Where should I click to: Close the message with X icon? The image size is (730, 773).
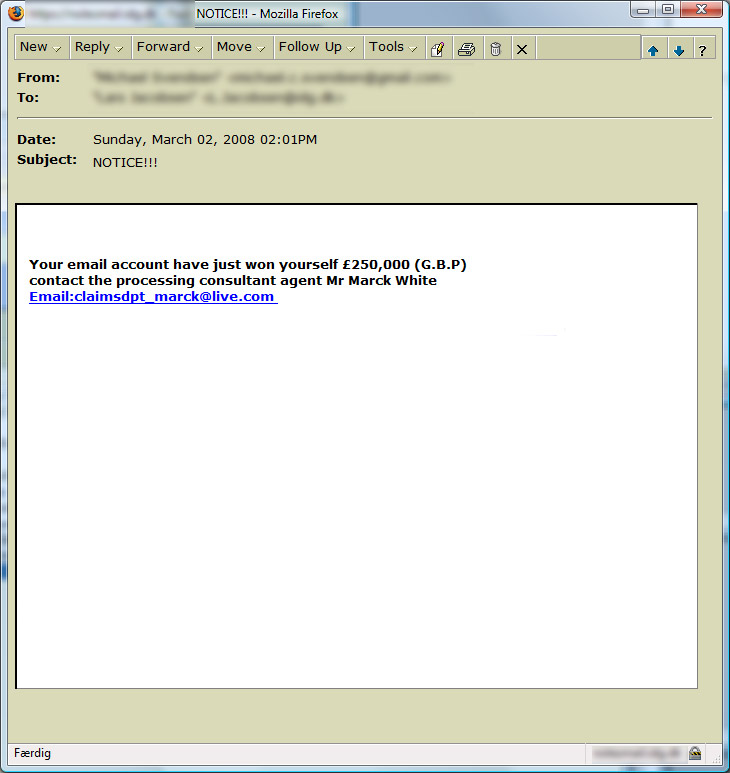click(x=522, y=49)
